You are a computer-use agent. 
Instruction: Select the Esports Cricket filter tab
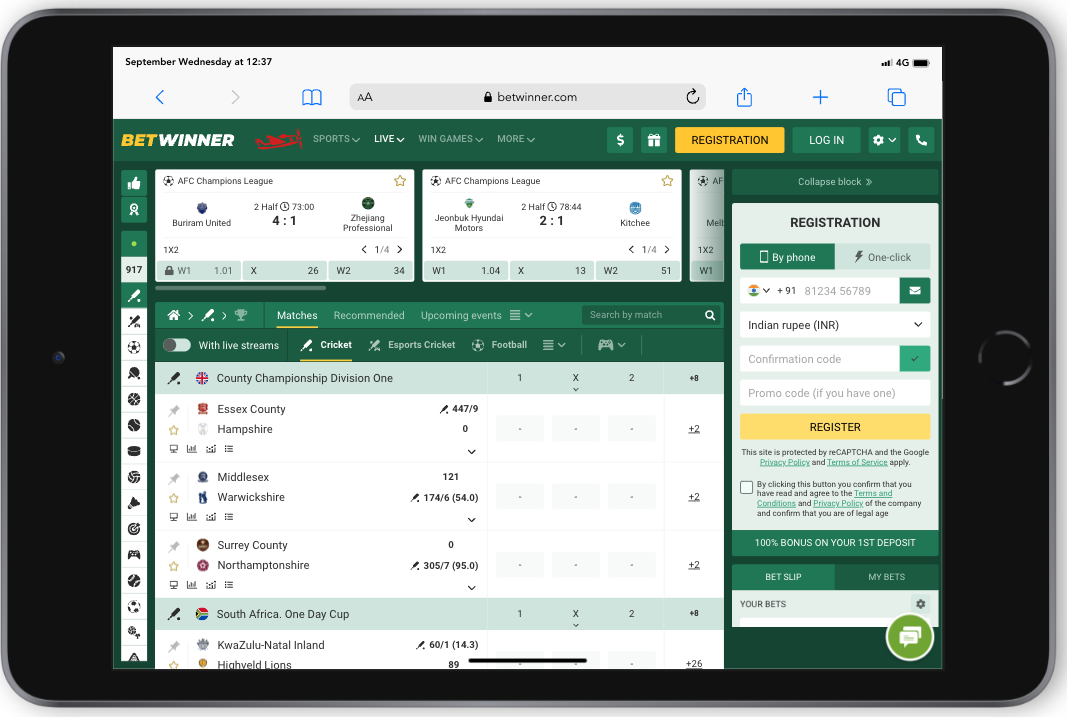click(x=412, y=345)
